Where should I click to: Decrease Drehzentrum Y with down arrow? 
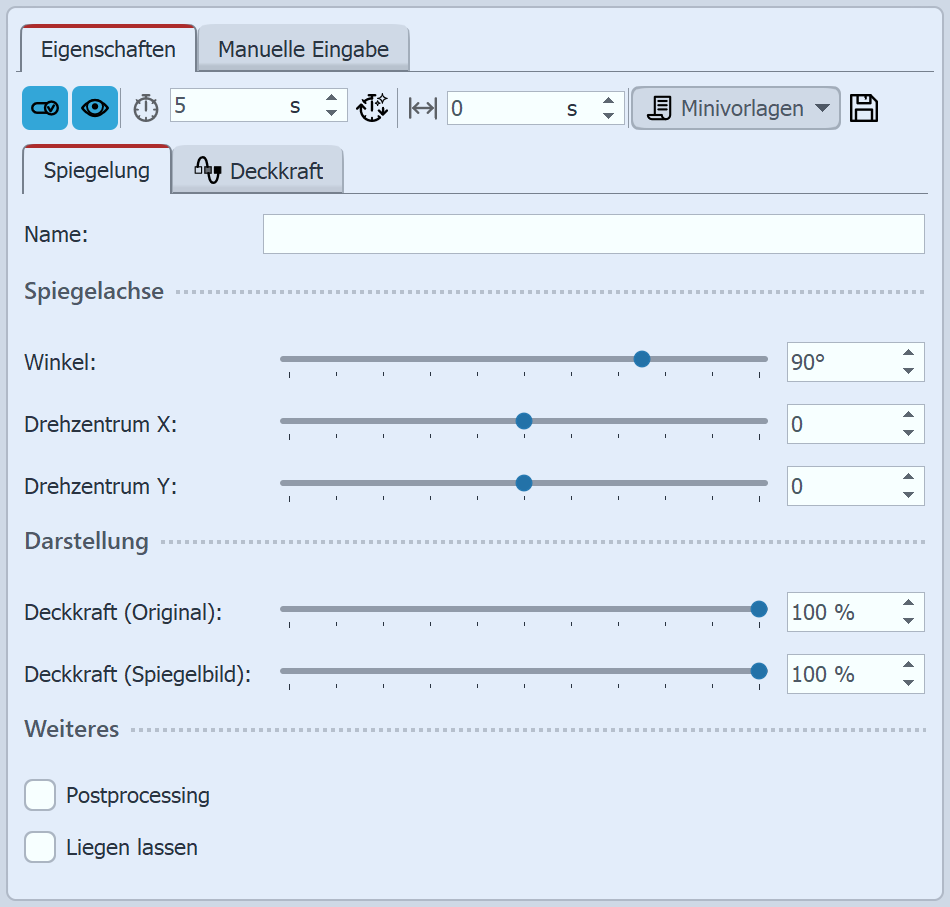908,495
